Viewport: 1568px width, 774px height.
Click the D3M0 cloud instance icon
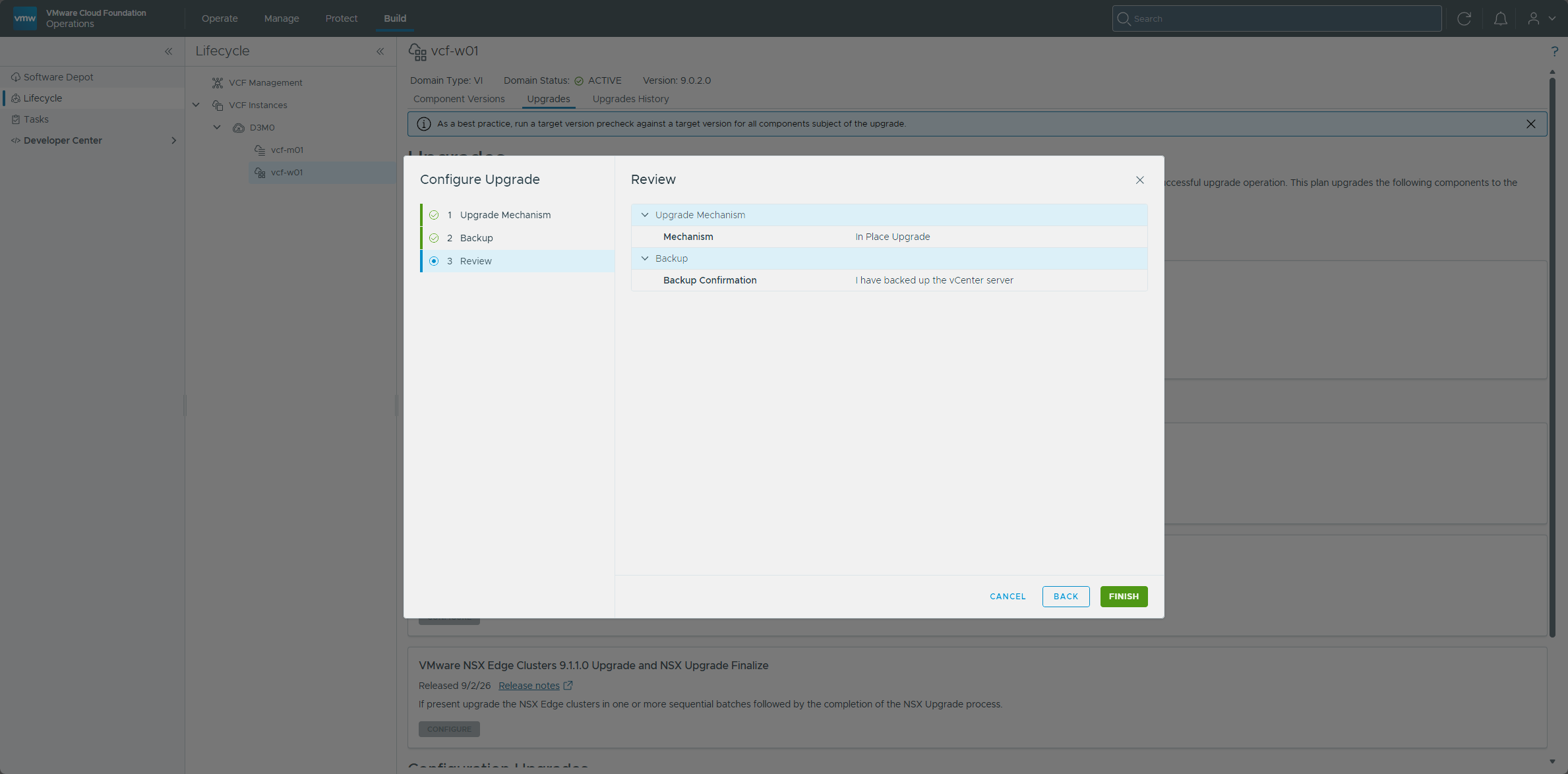point(239,127)
